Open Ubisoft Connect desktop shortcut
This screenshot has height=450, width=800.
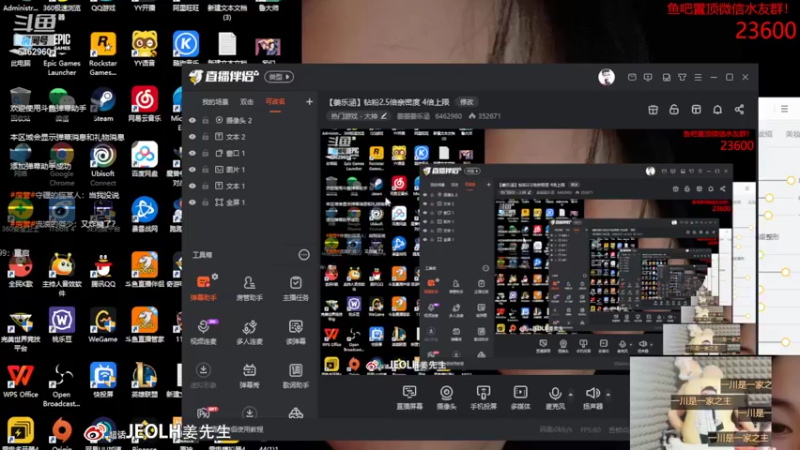[103, 165]
